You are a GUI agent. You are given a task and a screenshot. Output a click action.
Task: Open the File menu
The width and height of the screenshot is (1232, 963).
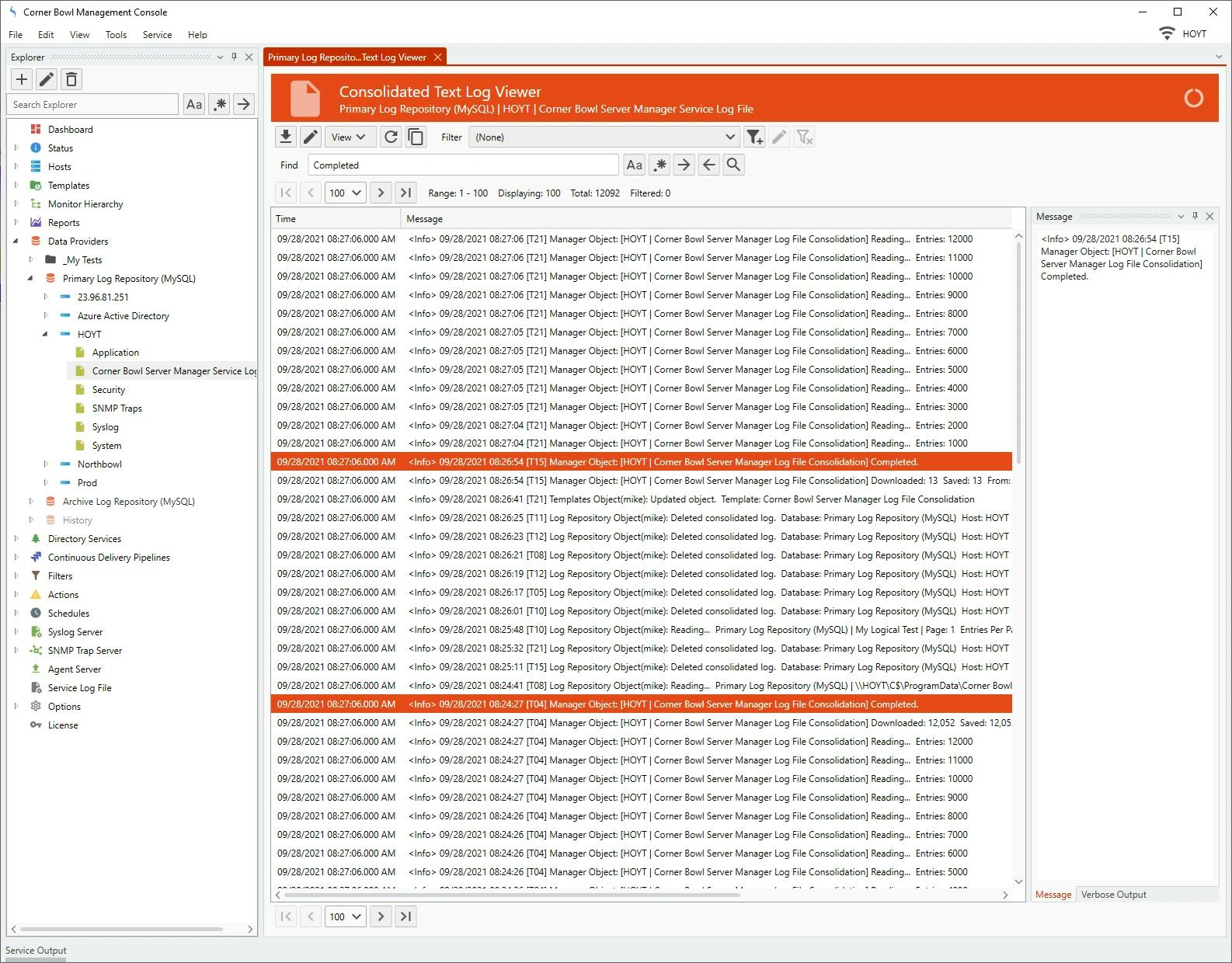coord(16,34)
